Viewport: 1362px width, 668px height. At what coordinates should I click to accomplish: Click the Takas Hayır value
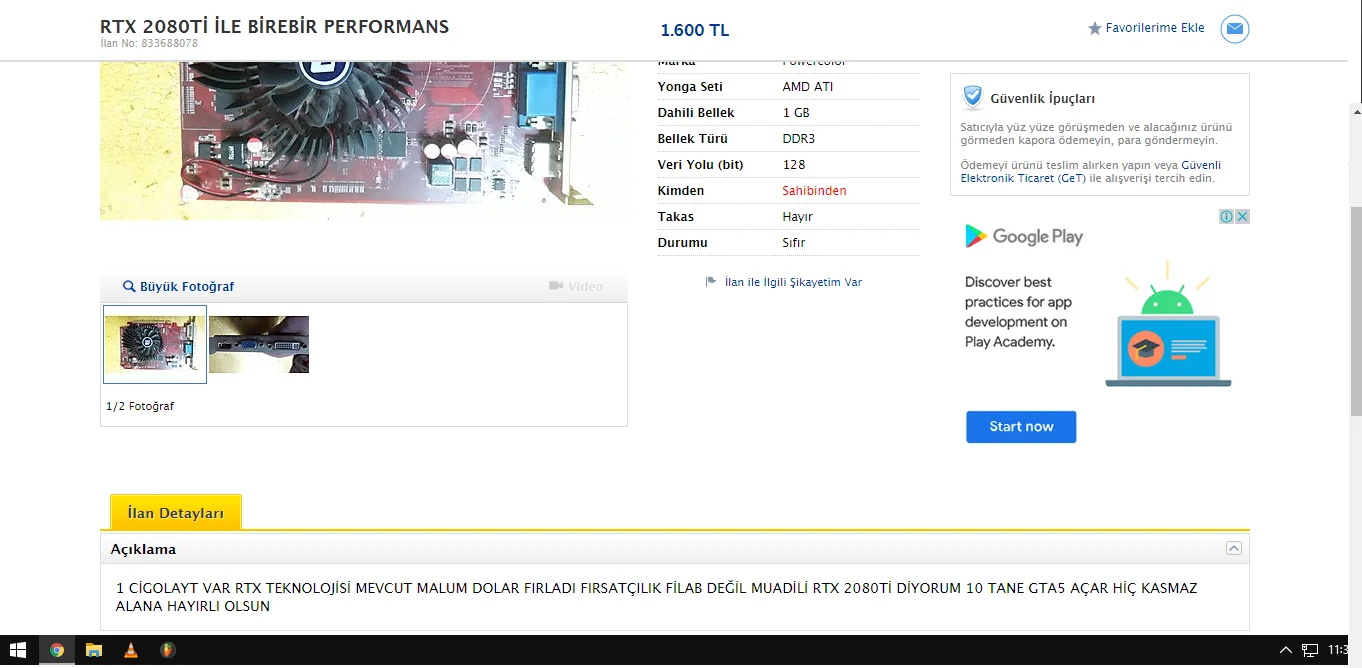click(x=797, y=216)
